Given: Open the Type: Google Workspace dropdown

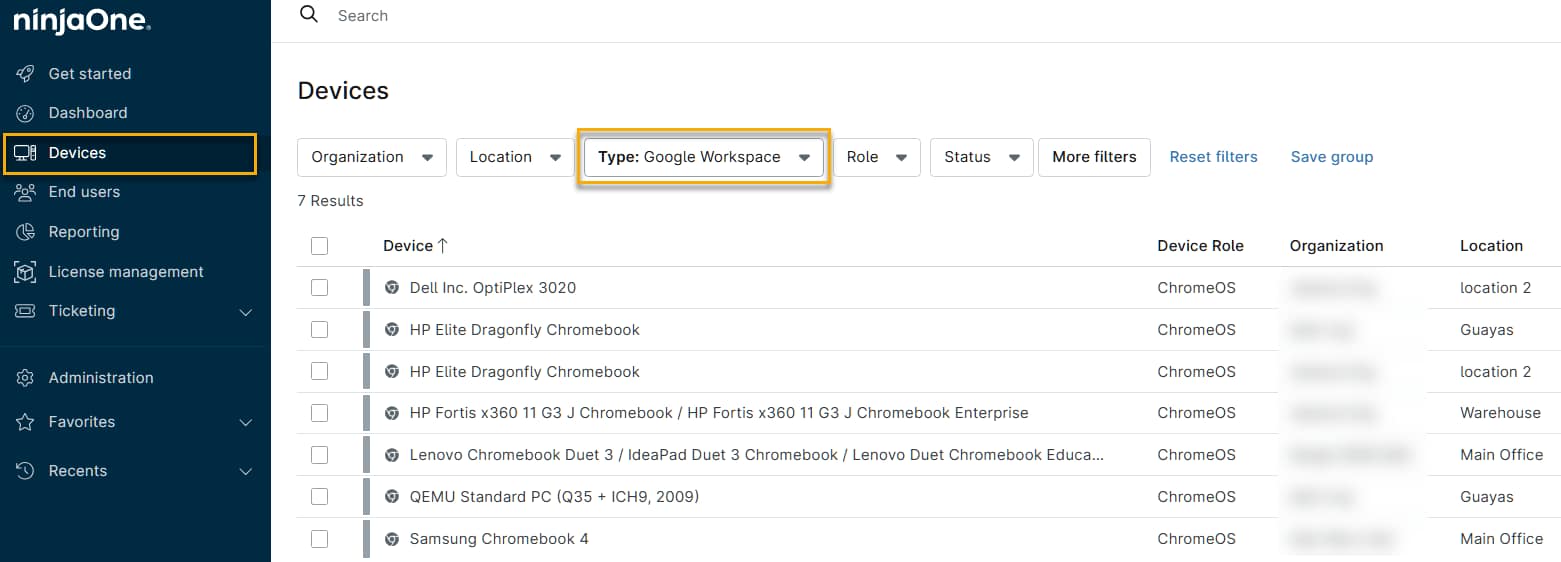Looking at the screenshot, I should (704, 157).
